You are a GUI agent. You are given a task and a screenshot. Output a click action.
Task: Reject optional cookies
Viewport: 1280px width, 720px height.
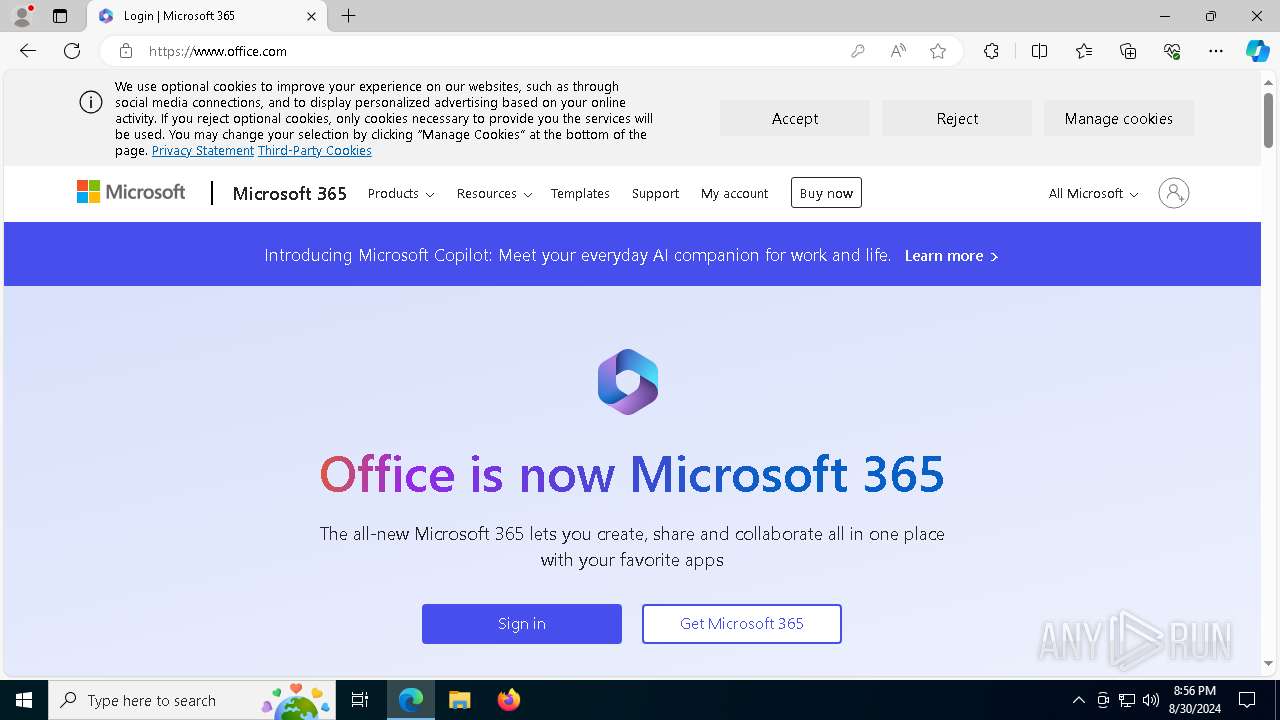[x=957, y=118]
